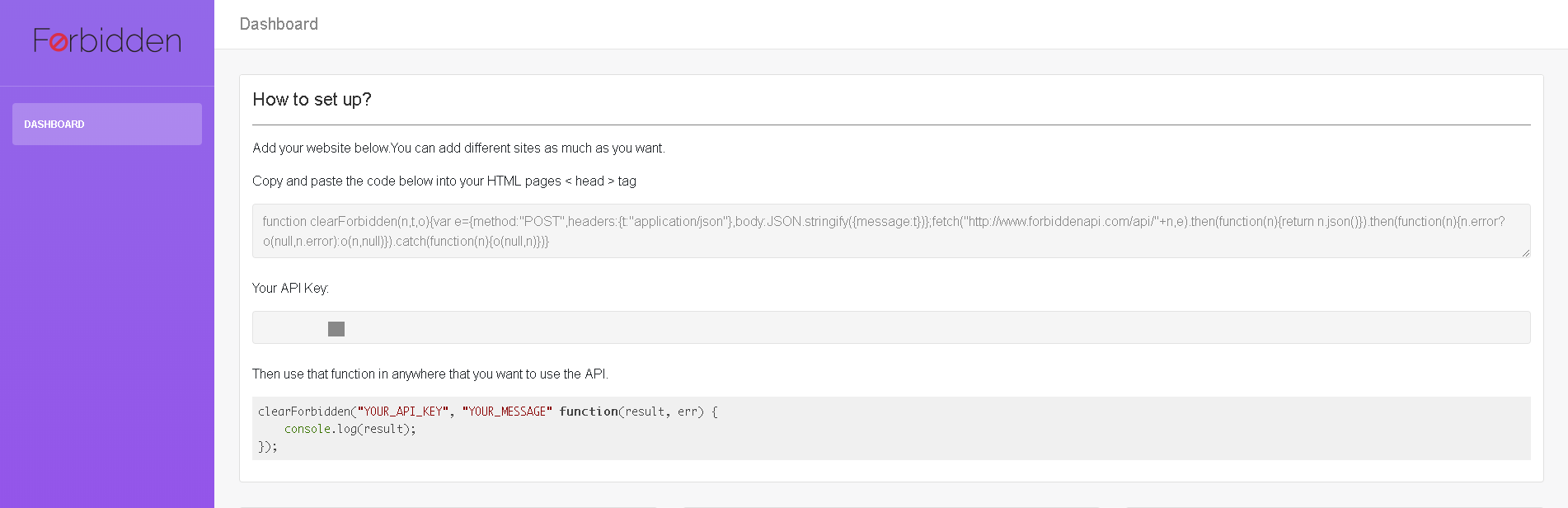The image size is (1568, 508).
Task: Click the "YOUR_MESSAGE" string in the example code
Action: tap(507, 412)
